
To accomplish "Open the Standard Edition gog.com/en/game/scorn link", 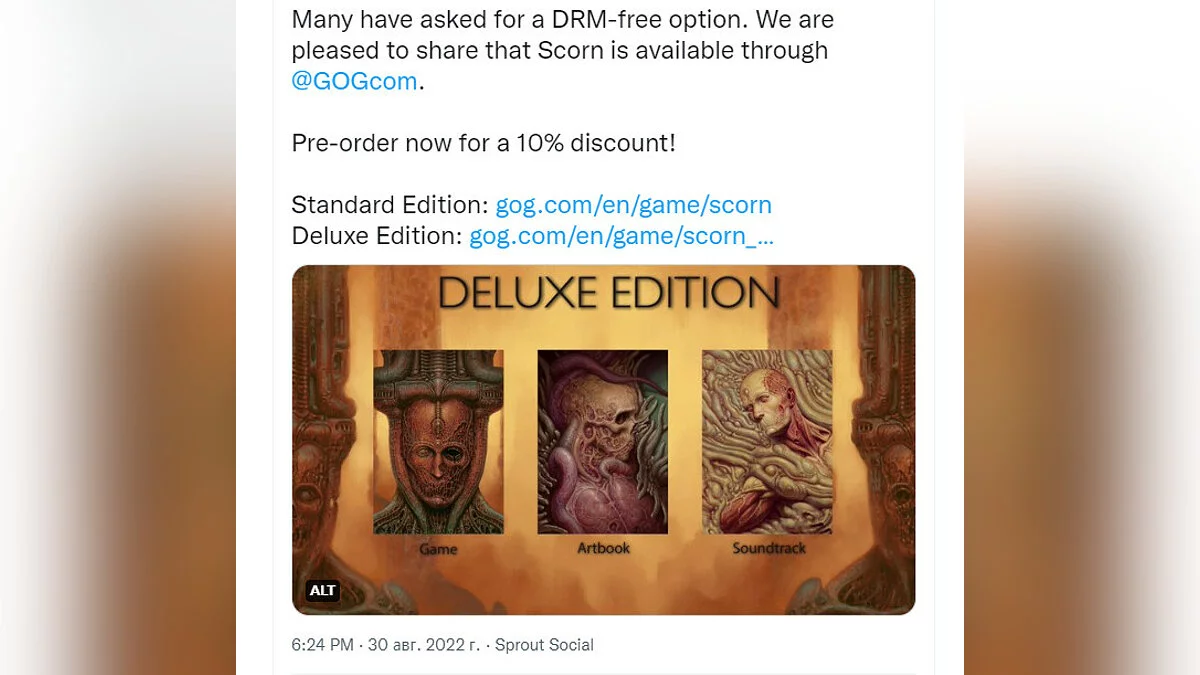I will click(x=634, y=205).
